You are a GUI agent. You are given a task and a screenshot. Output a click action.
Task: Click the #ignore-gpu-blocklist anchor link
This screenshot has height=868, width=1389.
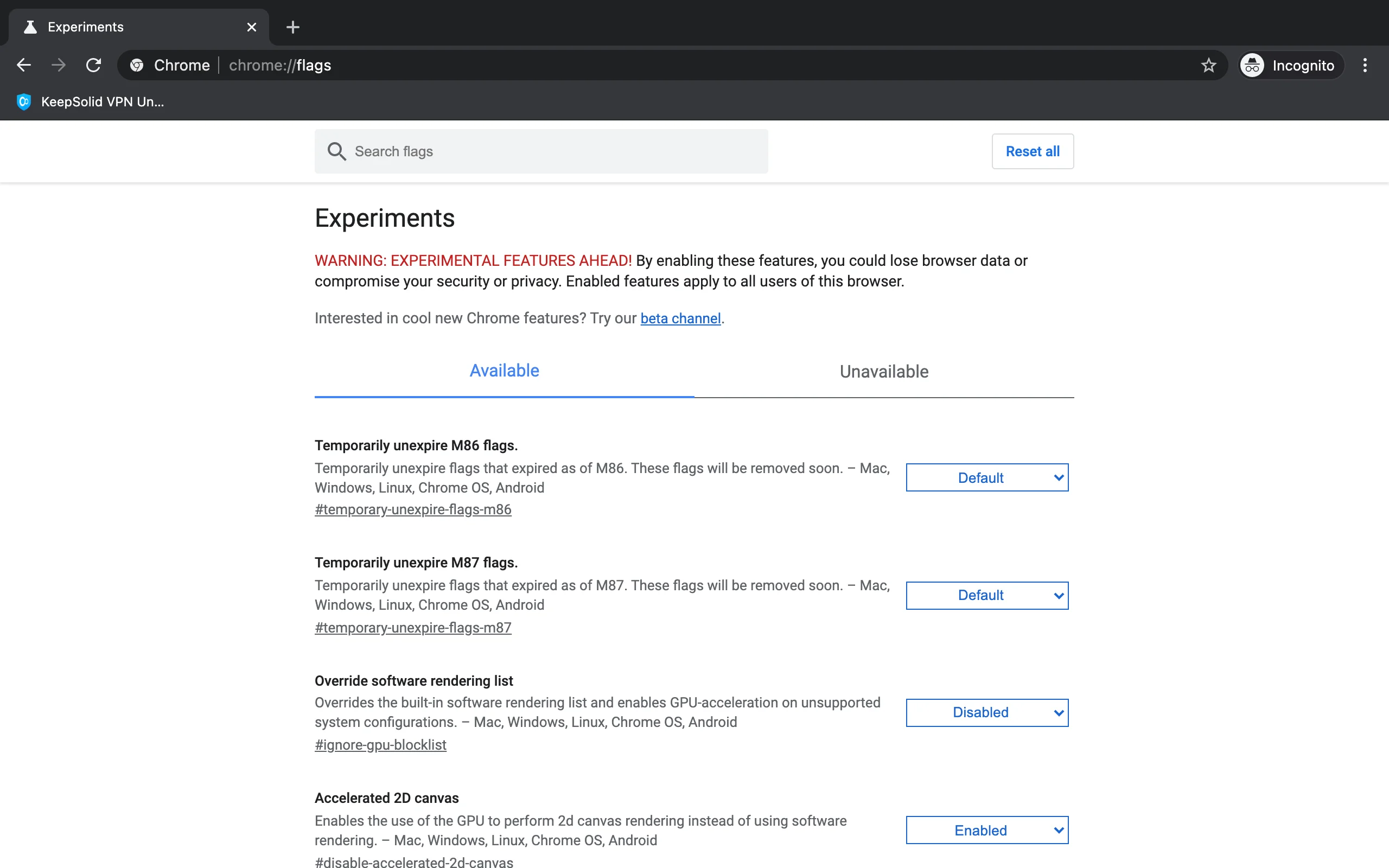(x=380, y=744)
